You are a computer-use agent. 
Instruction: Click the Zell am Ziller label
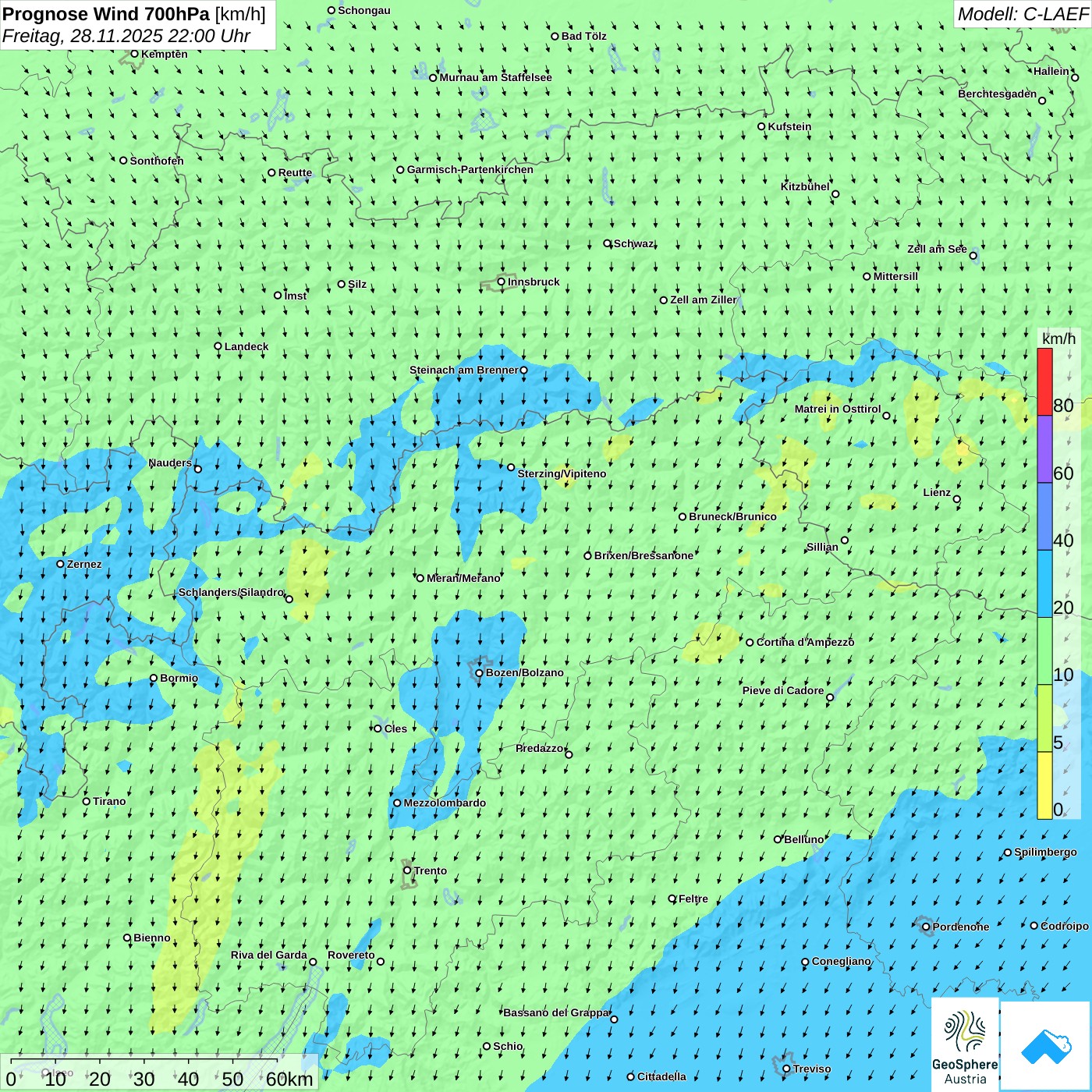pos(704,300)
